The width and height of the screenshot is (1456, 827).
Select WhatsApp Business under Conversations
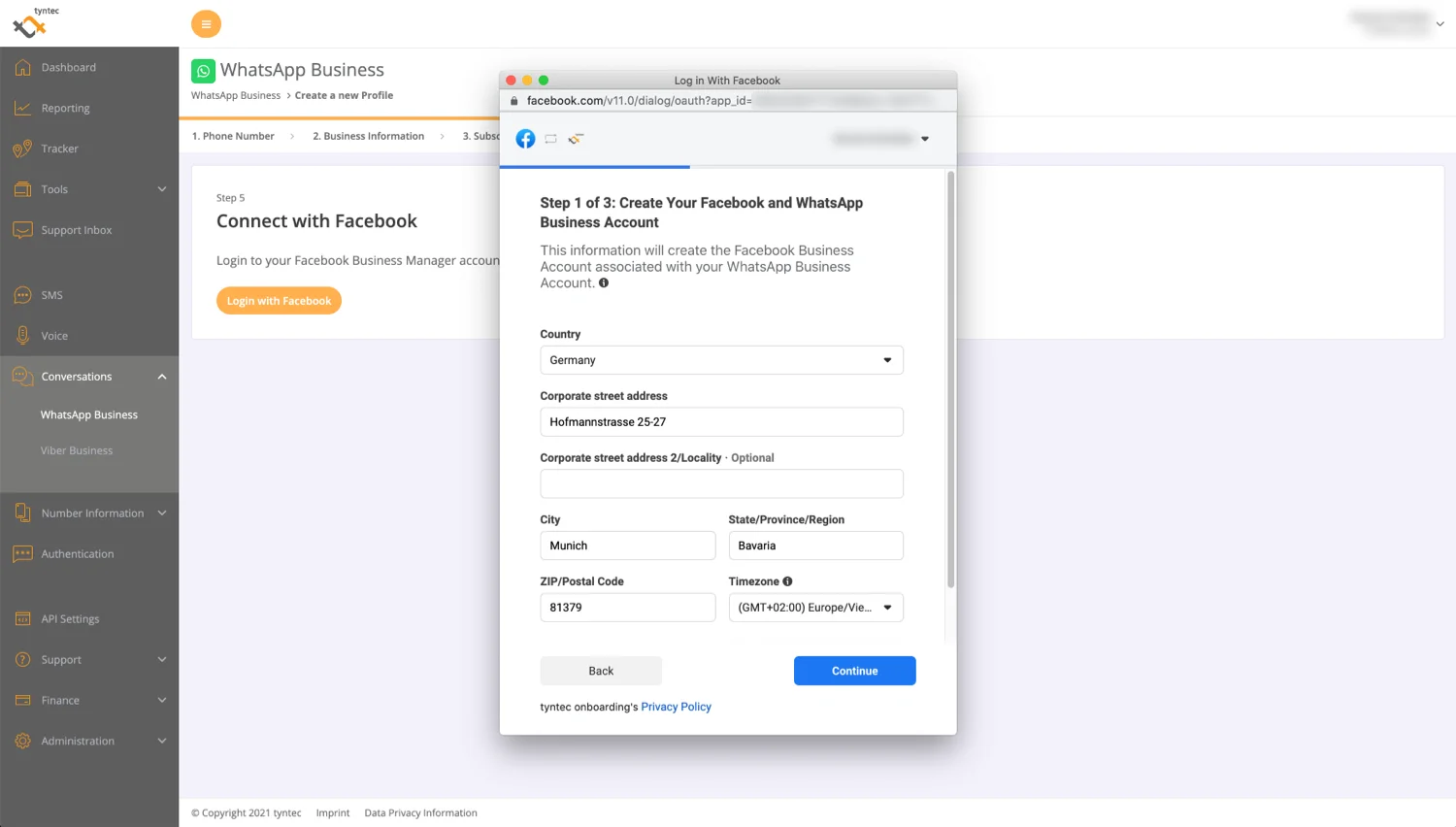coord(89,415)
